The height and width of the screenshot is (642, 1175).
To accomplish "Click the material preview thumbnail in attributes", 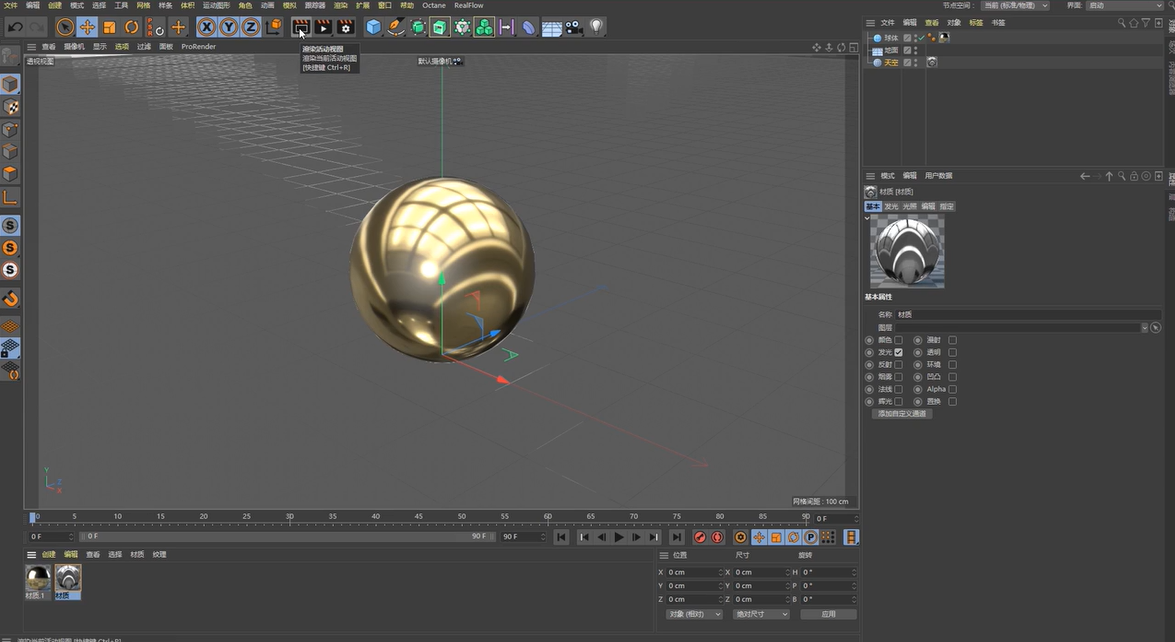I will tap(907, 252).
